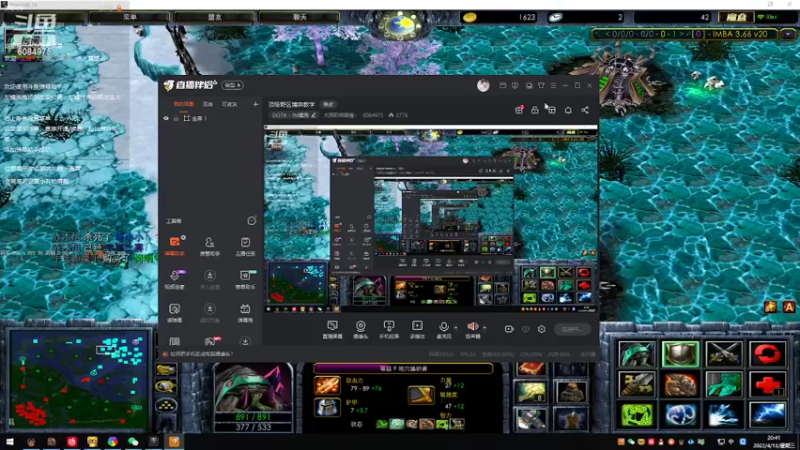Toggle visibility eye of the 全屏 1 source
This screenshot has height=450, width=800.
[166, 118]
